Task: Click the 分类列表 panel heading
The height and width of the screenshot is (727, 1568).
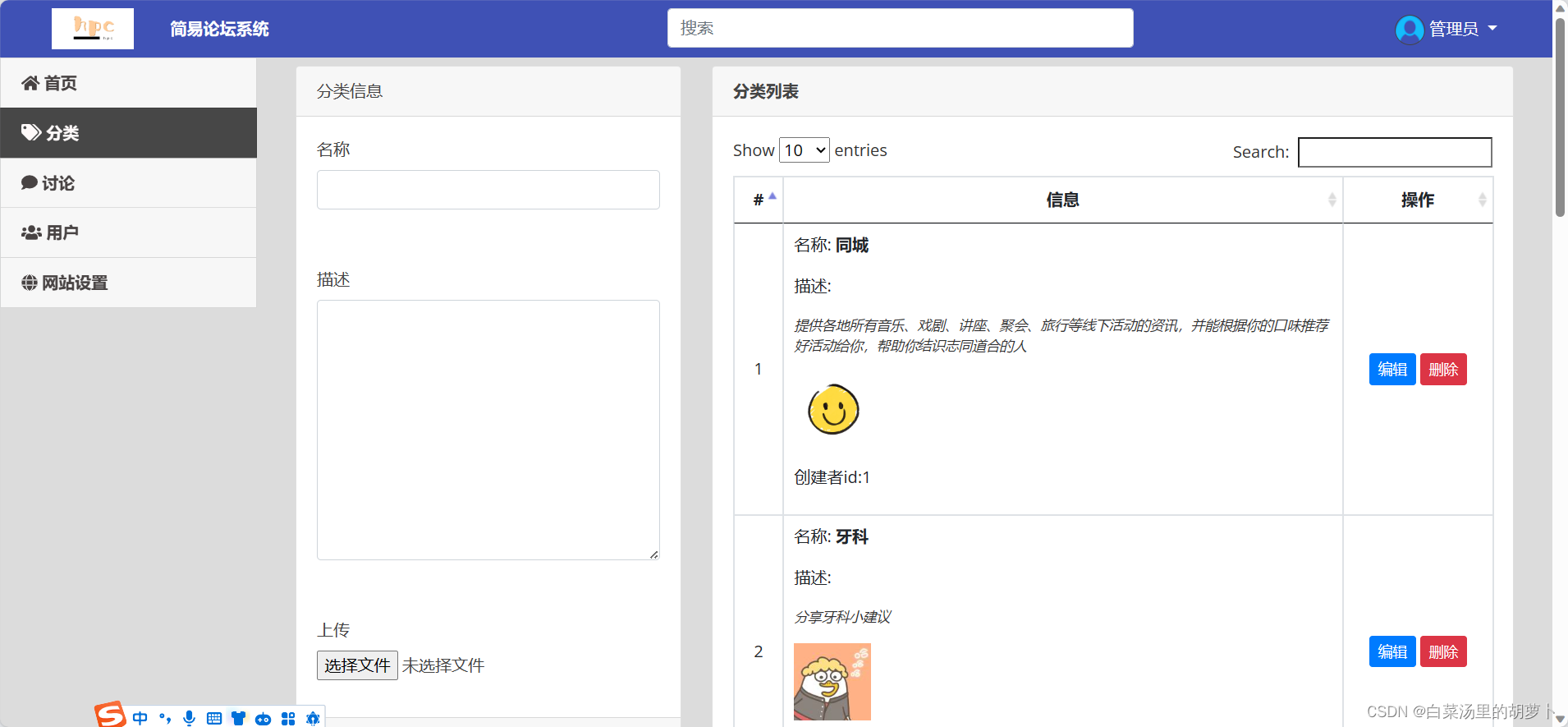Action: click(x=766, y=91)
